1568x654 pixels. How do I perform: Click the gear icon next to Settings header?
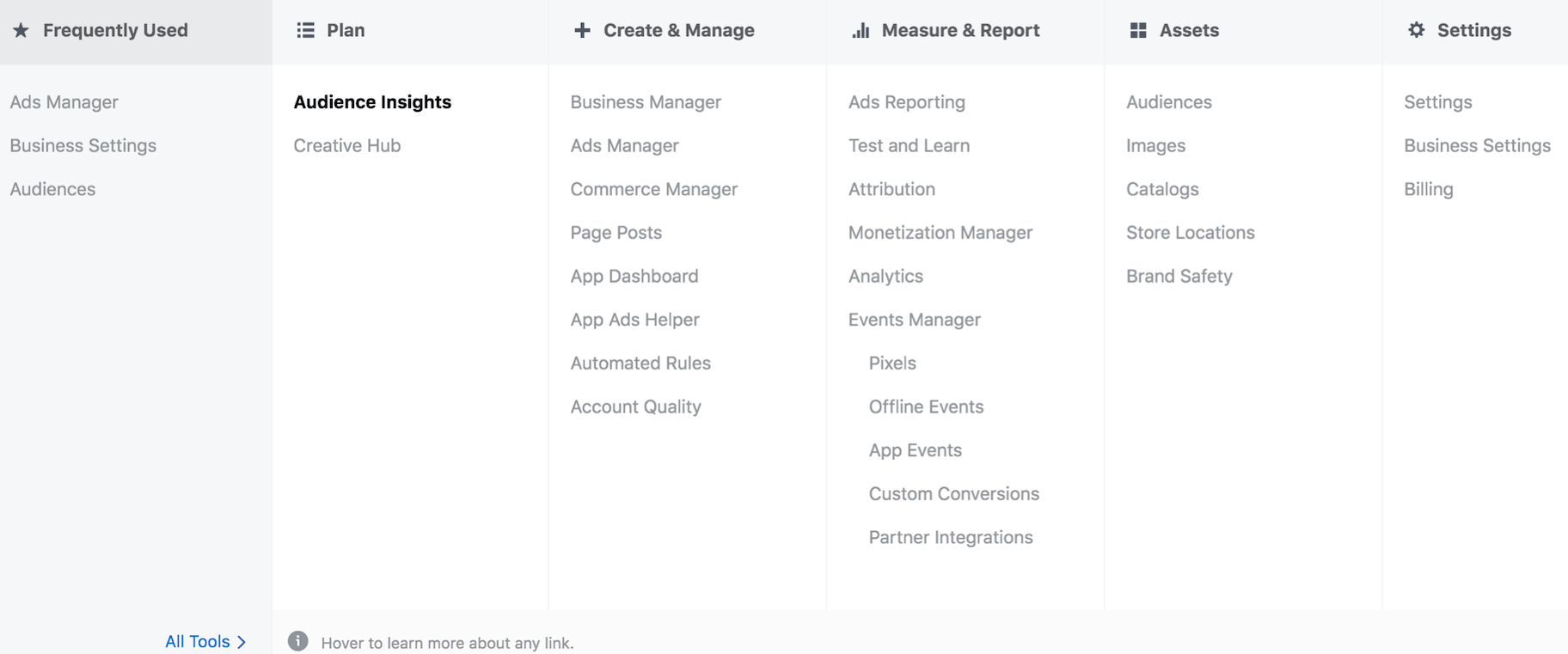[x=1416, y=31]
